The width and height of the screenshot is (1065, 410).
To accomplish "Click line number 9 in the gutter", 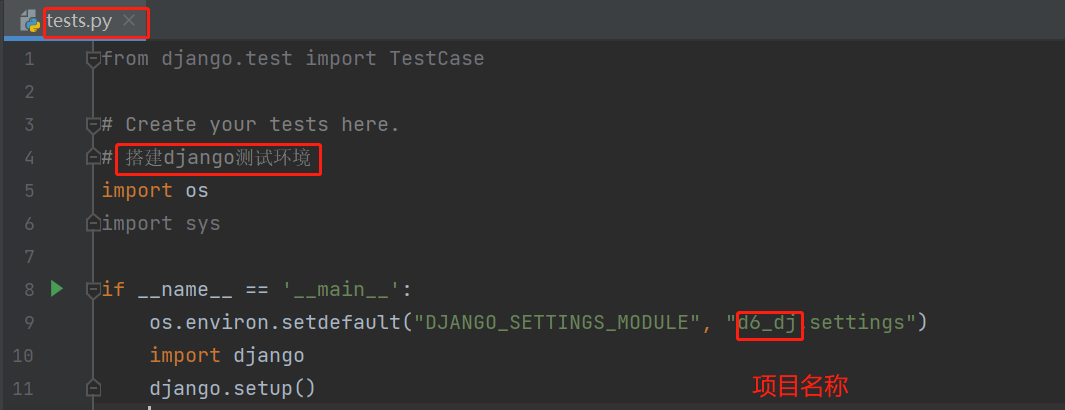I will pyautogui.click(x=28, y=323).
